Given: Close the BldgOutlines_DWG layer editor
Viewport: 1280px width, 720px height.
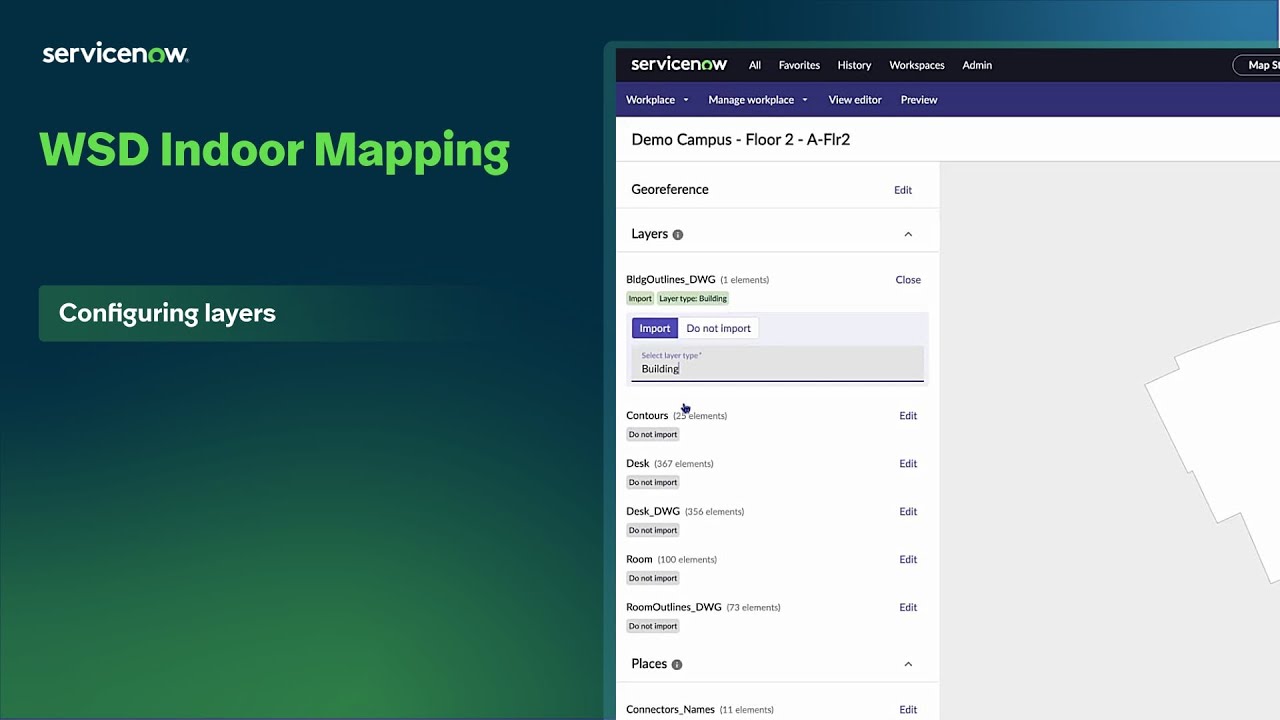Looking at the screenshot, I should coord(907,279).
